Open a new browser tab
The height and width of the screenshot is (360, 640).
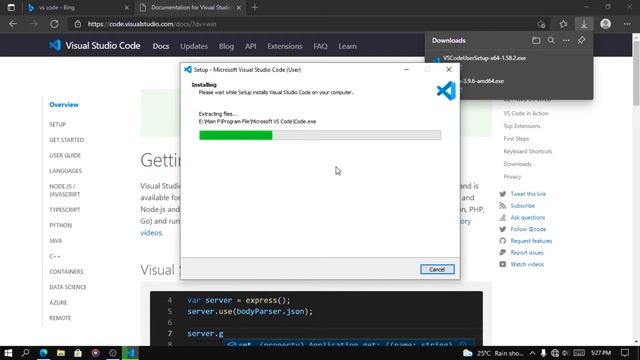pyautogui.click(x=255, y=7)
